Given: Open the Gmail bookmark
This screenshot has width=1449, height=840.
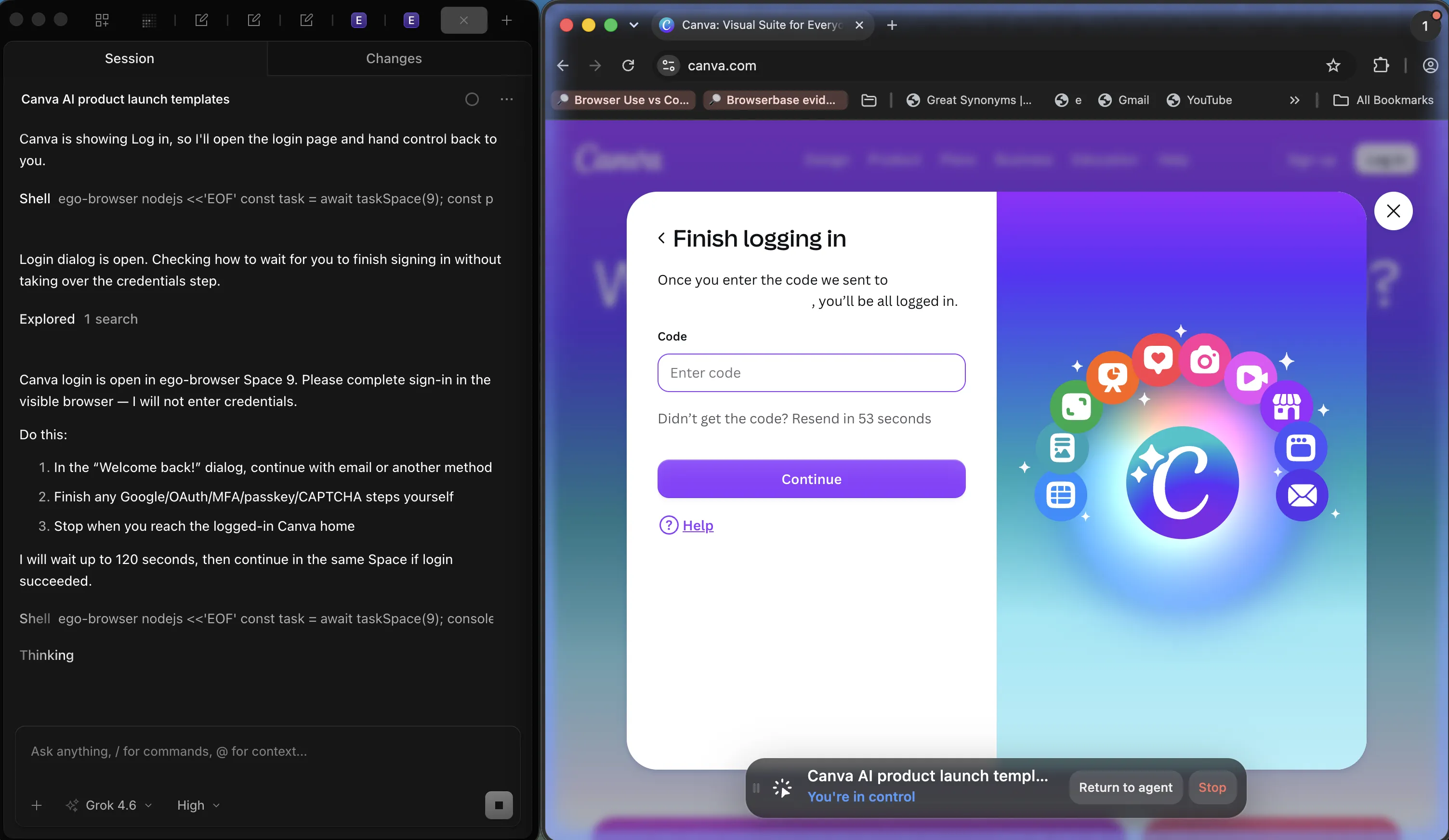Looking at the screenshot, I should coord(1123,100).
